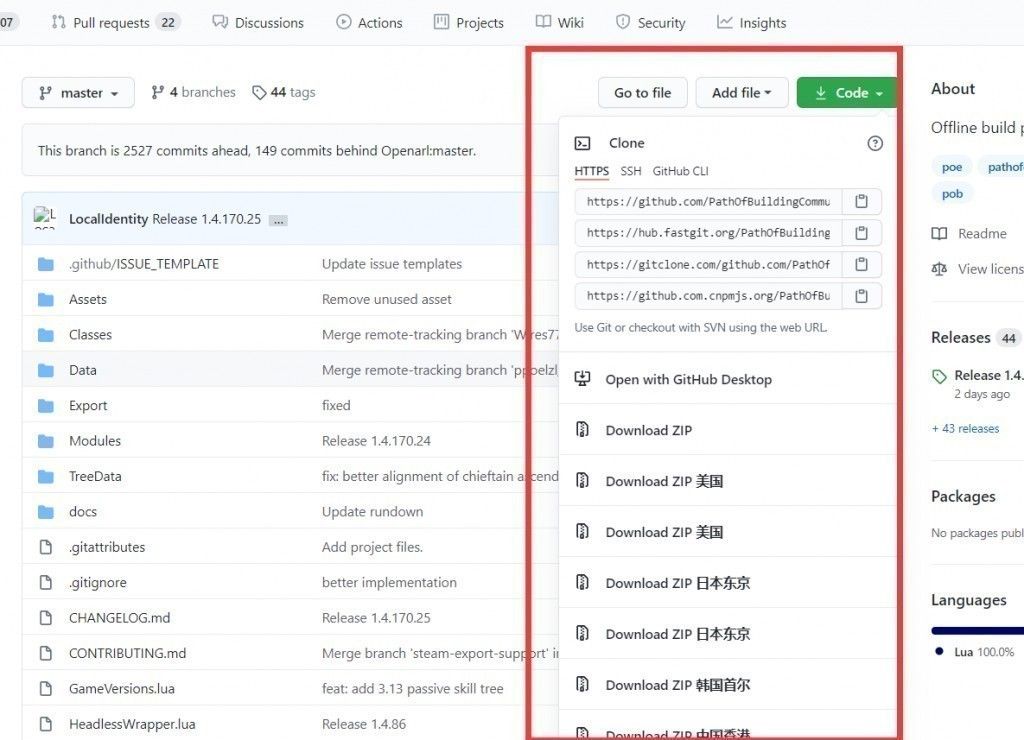Click the file icon beside HeadlessWrapper.lua
The image size is (1024, 740).
(46, 724)
